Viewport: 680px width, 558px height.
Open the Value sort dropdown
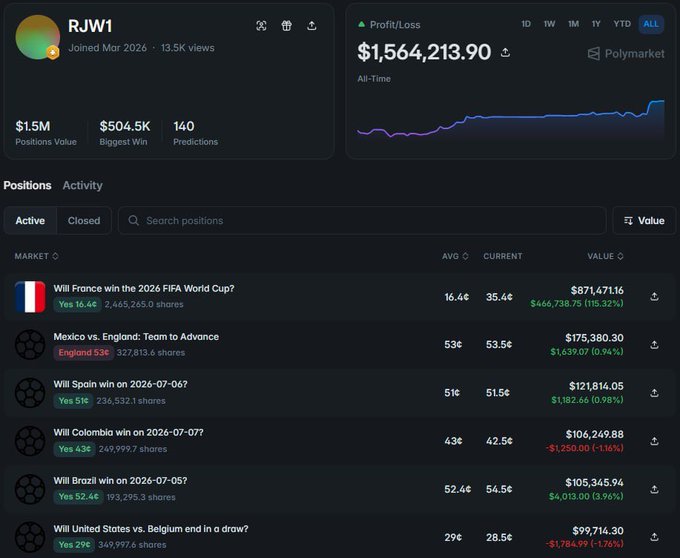pos(644,220)
